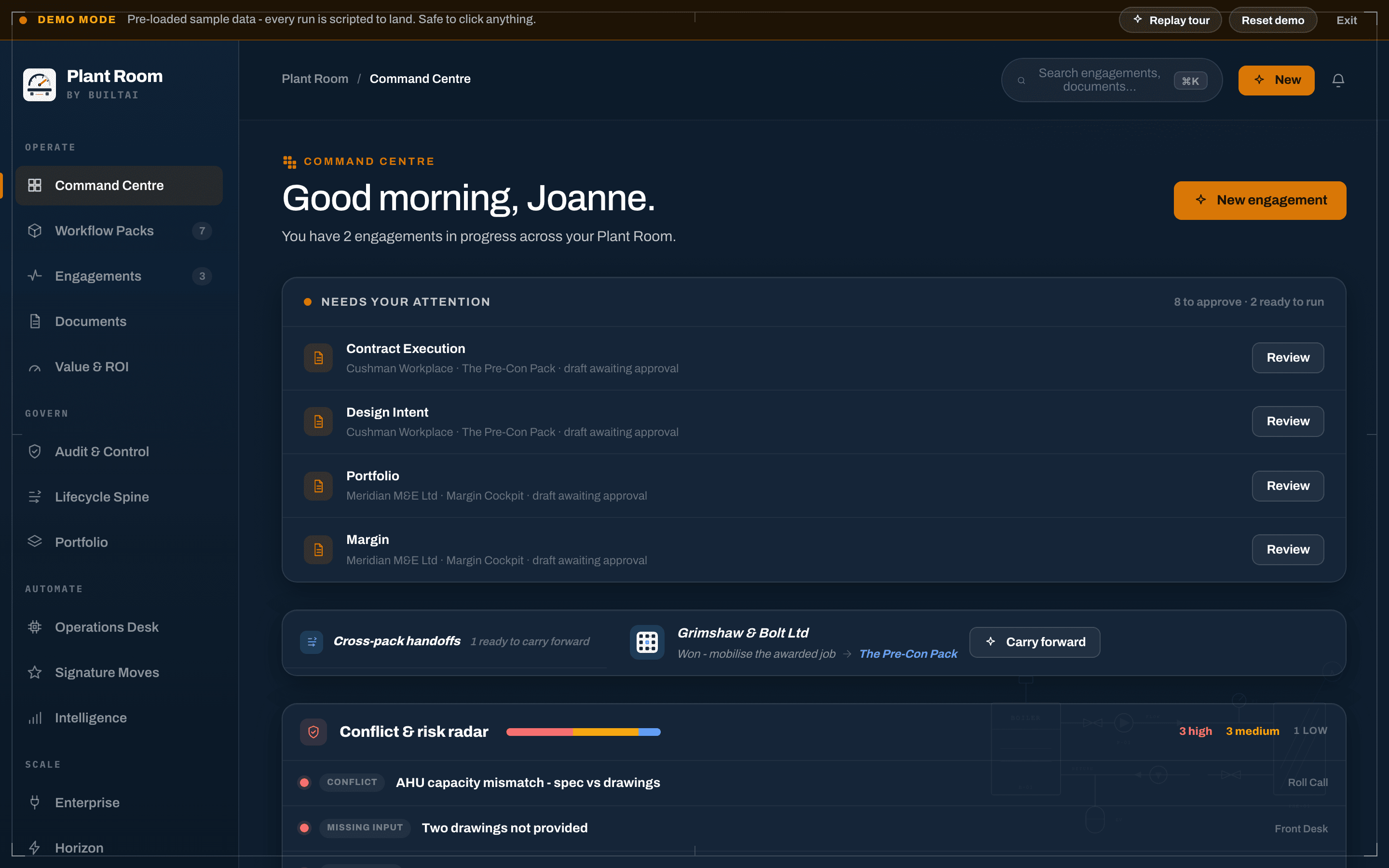Click Replay tour in the demo banner
Screen dimensions: 1389x868
pos(1171,20)
